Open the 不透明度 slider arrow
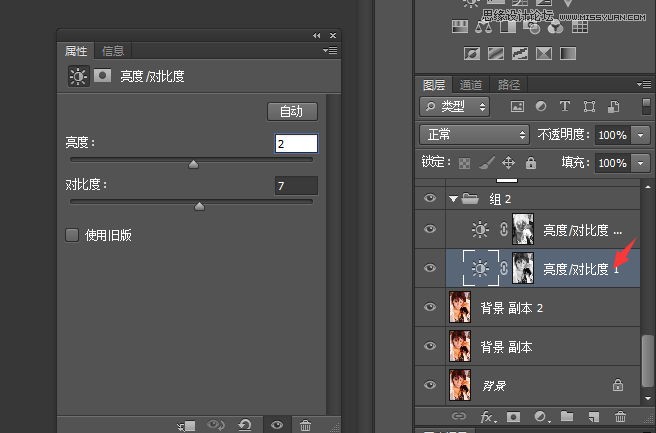The width and height of the screenshot is (656, 433). 641,135
